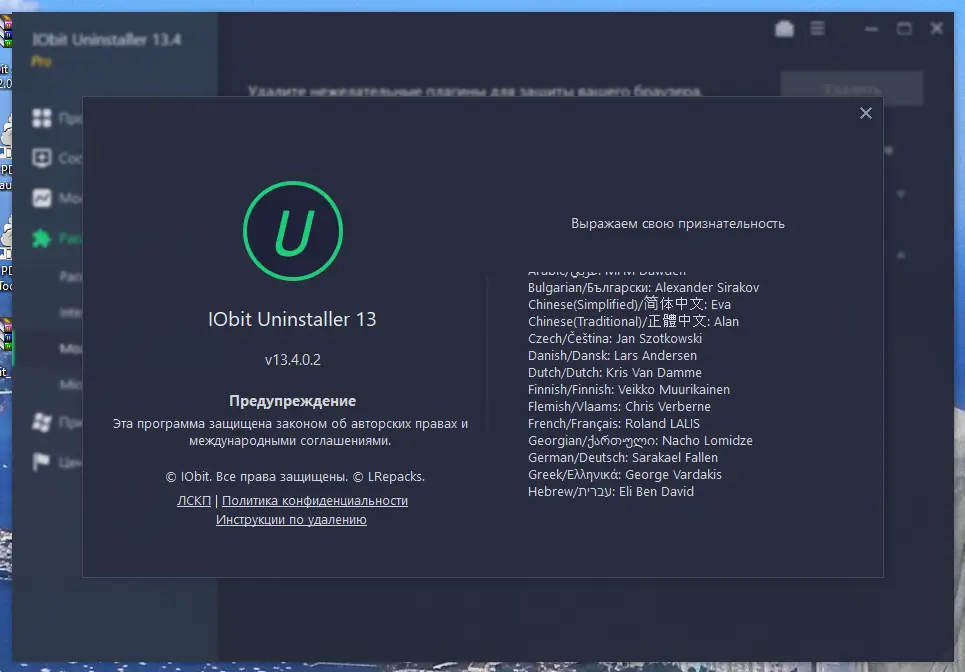Image resolution: width=965 pixels, height=672 pixels.
Task: Open the toolbox briefcase icon in title bar
Action: (784, 28)
